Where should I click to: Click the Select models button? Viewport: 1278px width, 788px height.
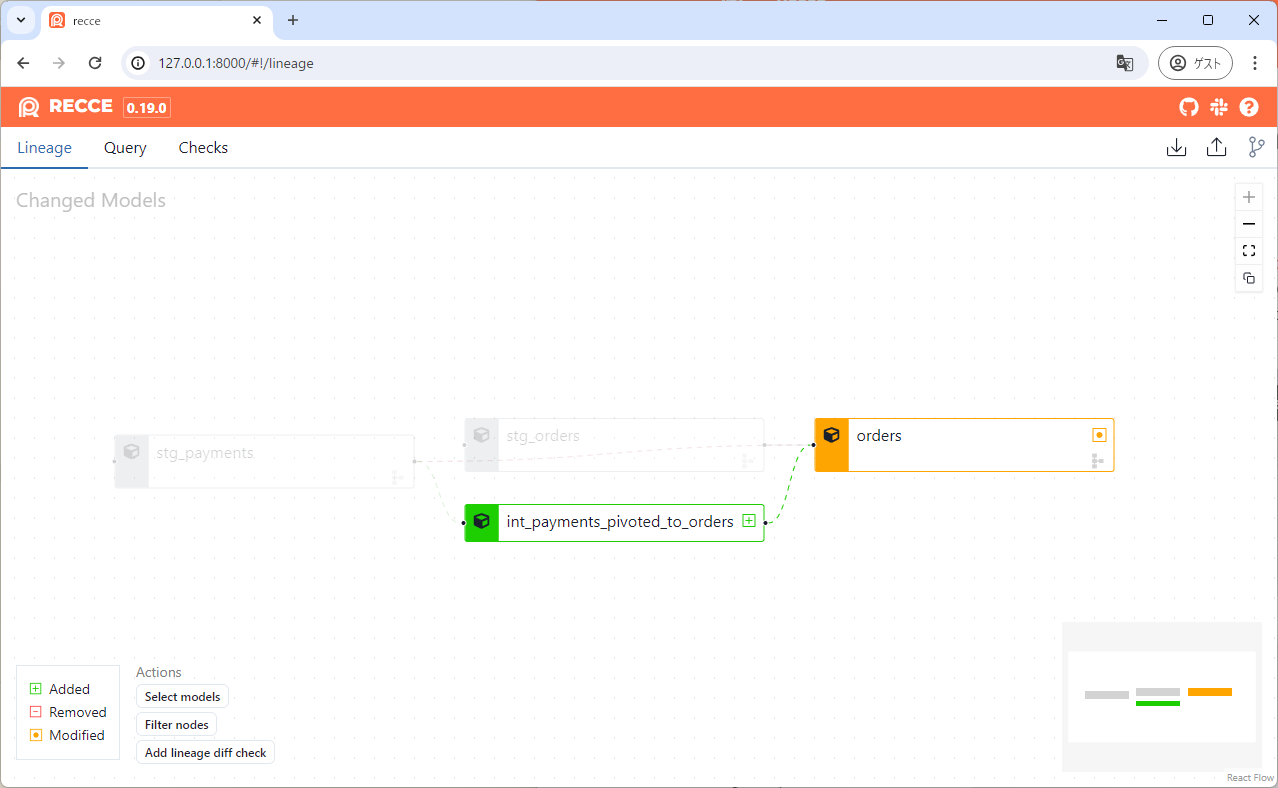(182, 696)
